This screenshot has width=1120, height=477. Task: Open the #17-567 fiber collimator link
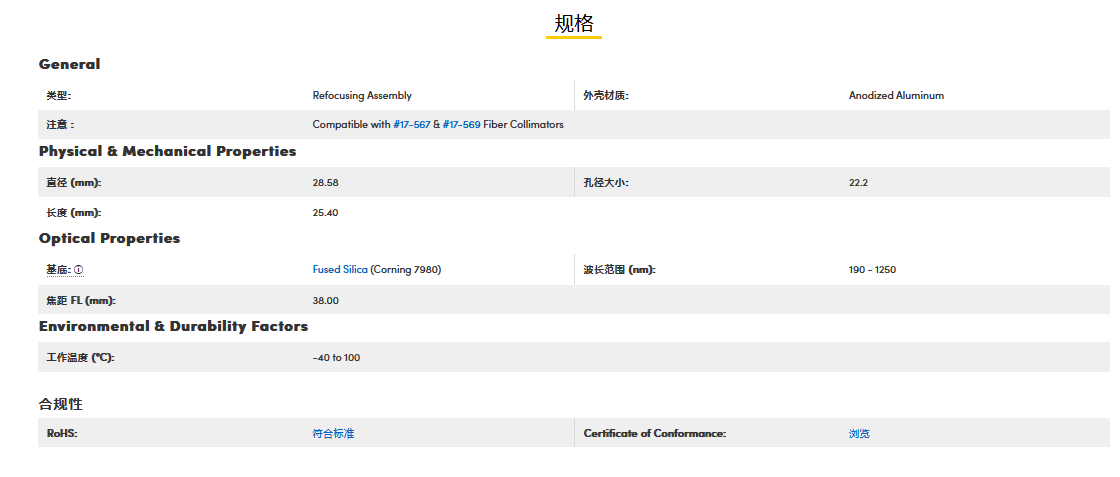coord(411,125)
